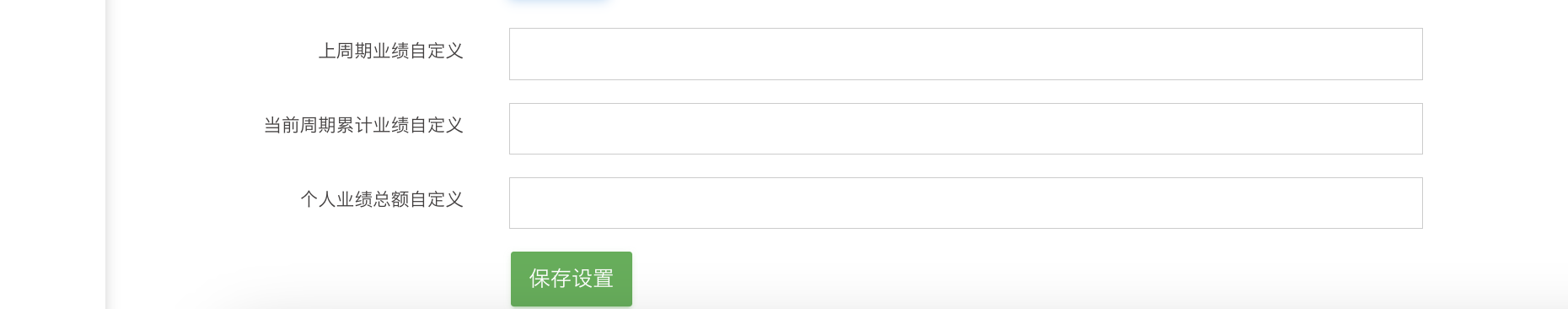The height and width of the screenshot is (309, 1568).
Task: Focus the 个人业绩总额自定义 input field
Action: coord(965,203)
